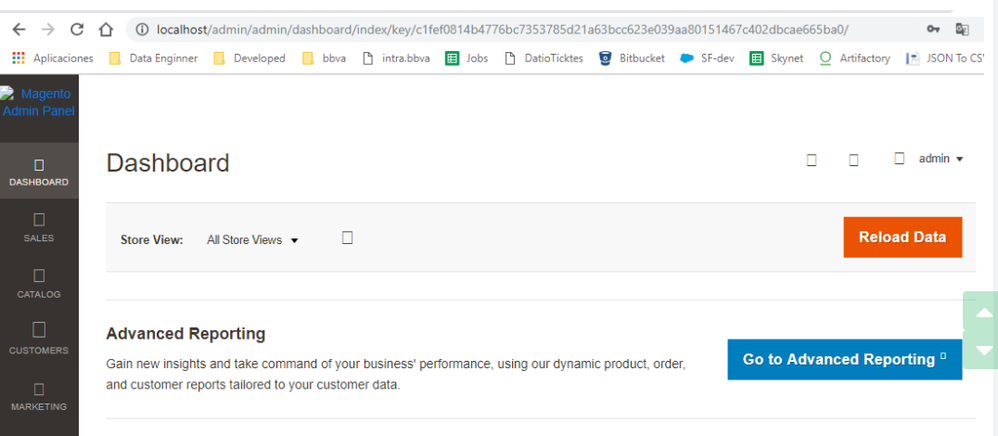
Task: Go to browser home page icon
Action: click(106, 30)
